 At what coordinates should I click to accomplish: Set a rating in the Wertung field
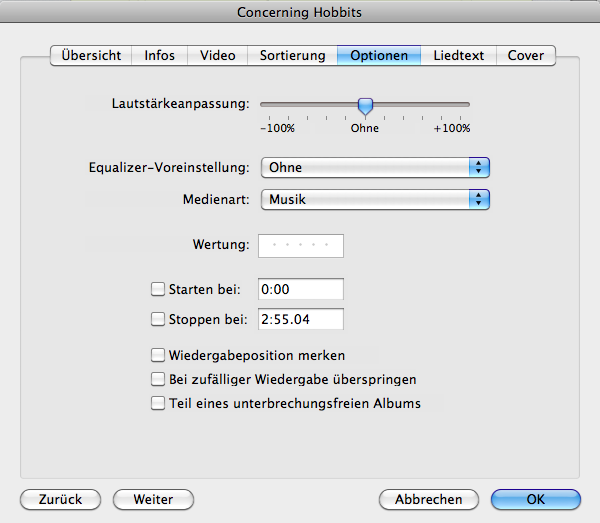(301, 246)
